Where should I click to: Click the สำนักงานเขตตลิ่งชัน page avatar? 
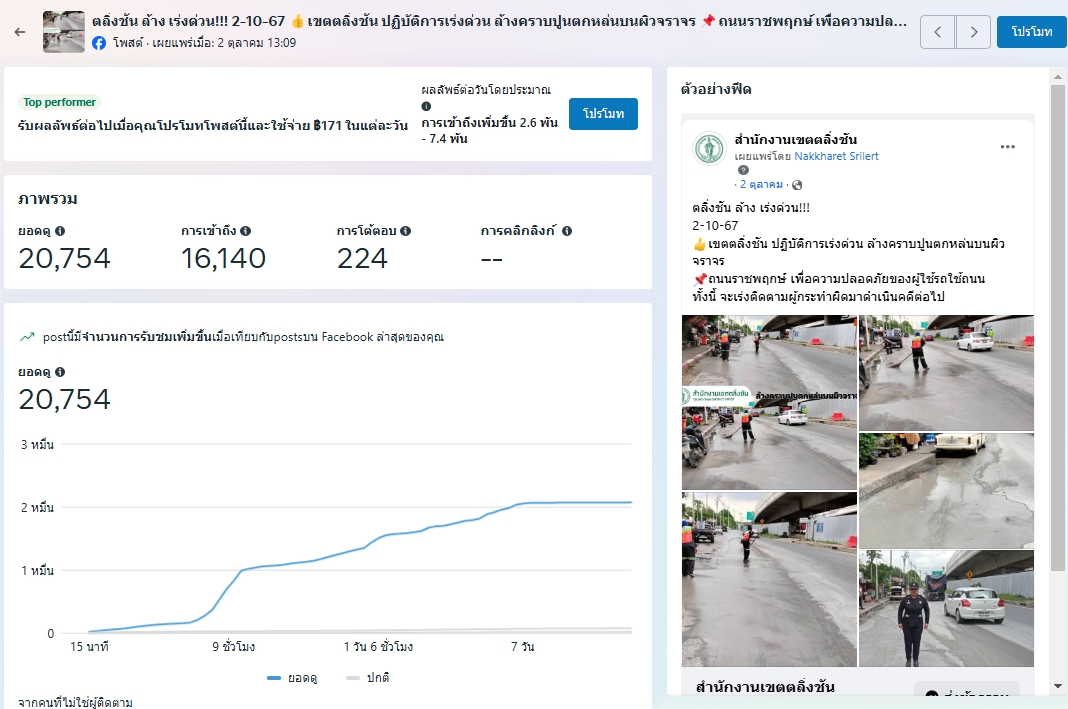[710, 148]
